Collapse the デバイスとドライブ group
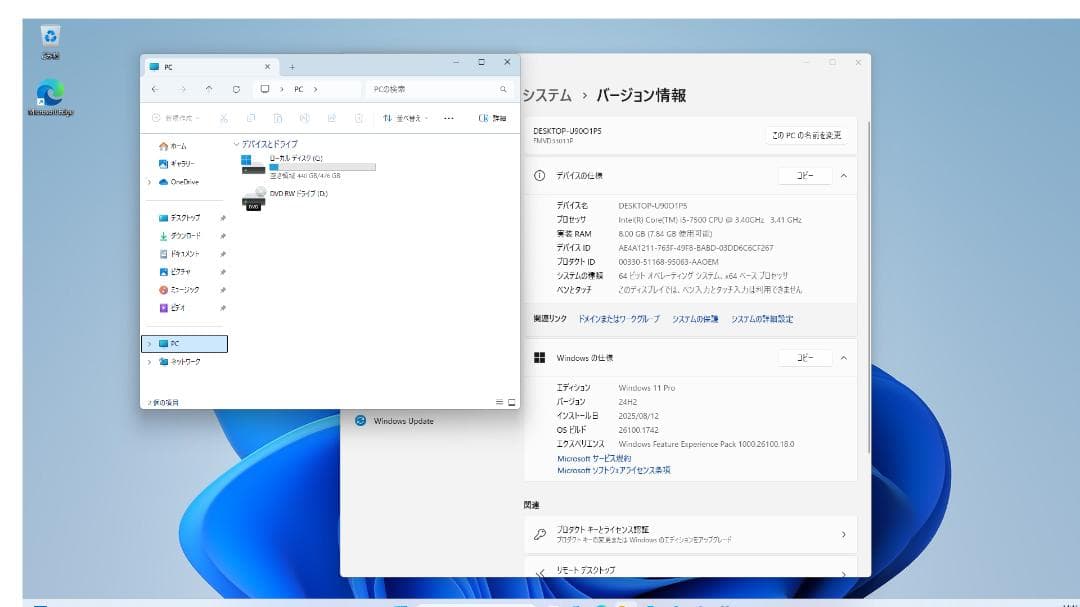The image size is (1080, 607). pyautogui.click(x=238, y=145)
